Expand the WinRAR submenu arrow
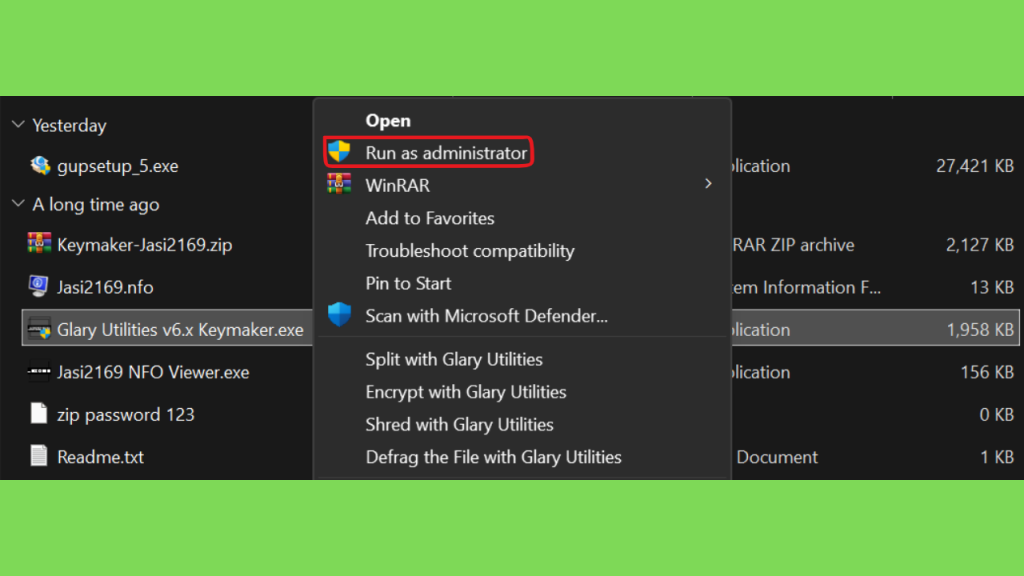The width and height of the screenshot is (1024, 576). (x=708, y=185)
